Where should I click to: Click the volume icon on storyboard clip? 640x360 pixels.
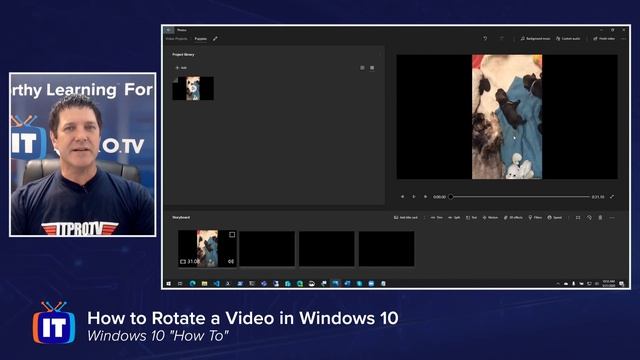231,262
